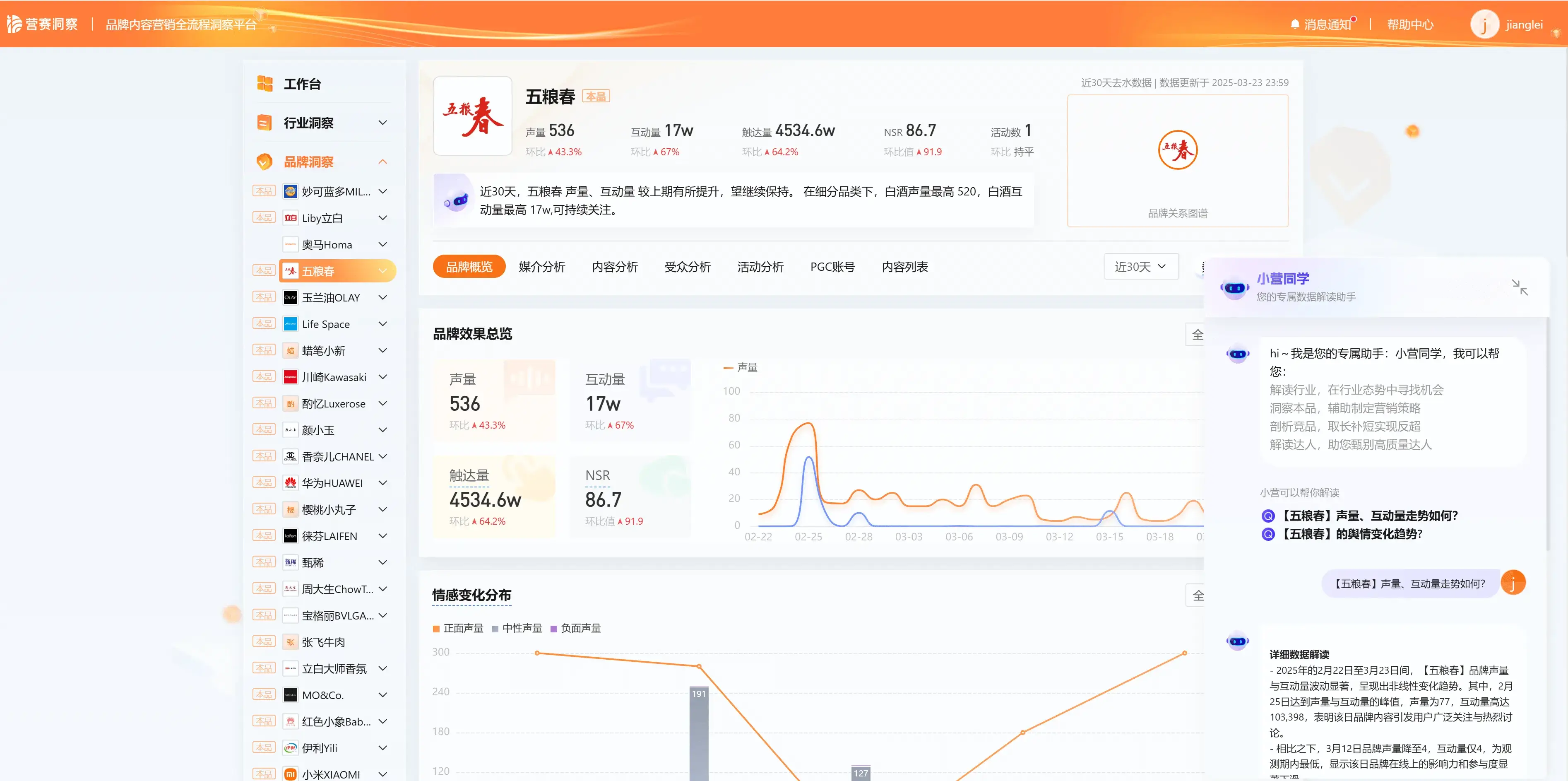Click the 工作台 workbench icon
The image size is (1568, 781).
coord(265,84)
